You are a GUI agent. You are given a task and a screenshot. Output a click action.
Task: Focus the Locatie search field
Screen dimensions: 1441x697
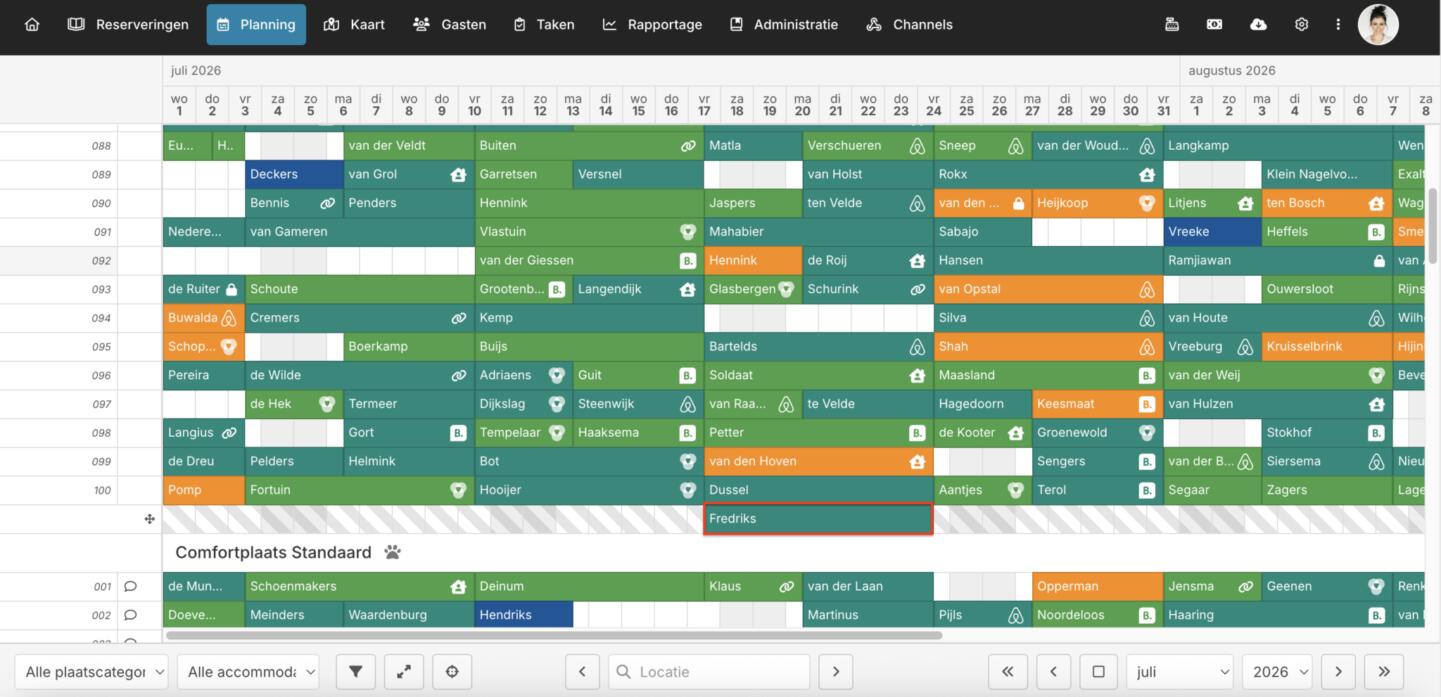click(x=710, y=672)
